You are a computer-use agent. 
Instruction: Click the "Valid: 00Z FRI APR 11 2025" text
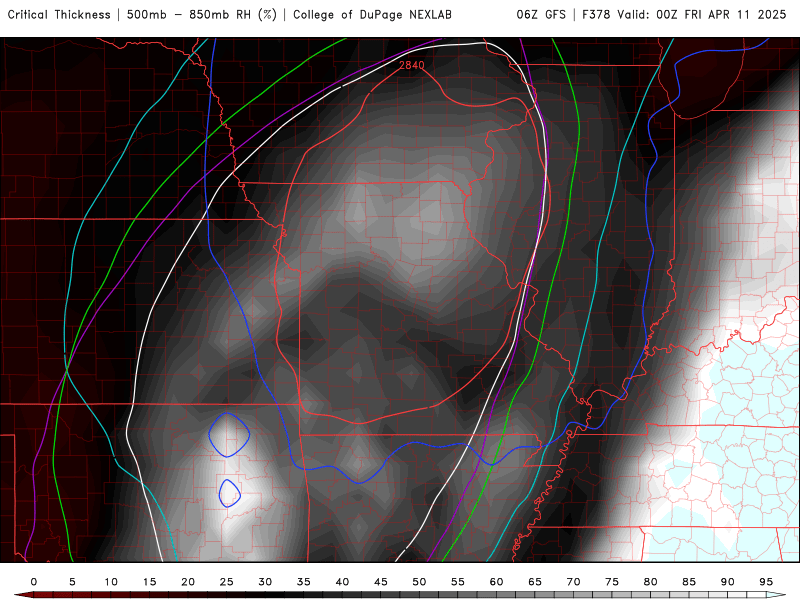pos(702,15)
